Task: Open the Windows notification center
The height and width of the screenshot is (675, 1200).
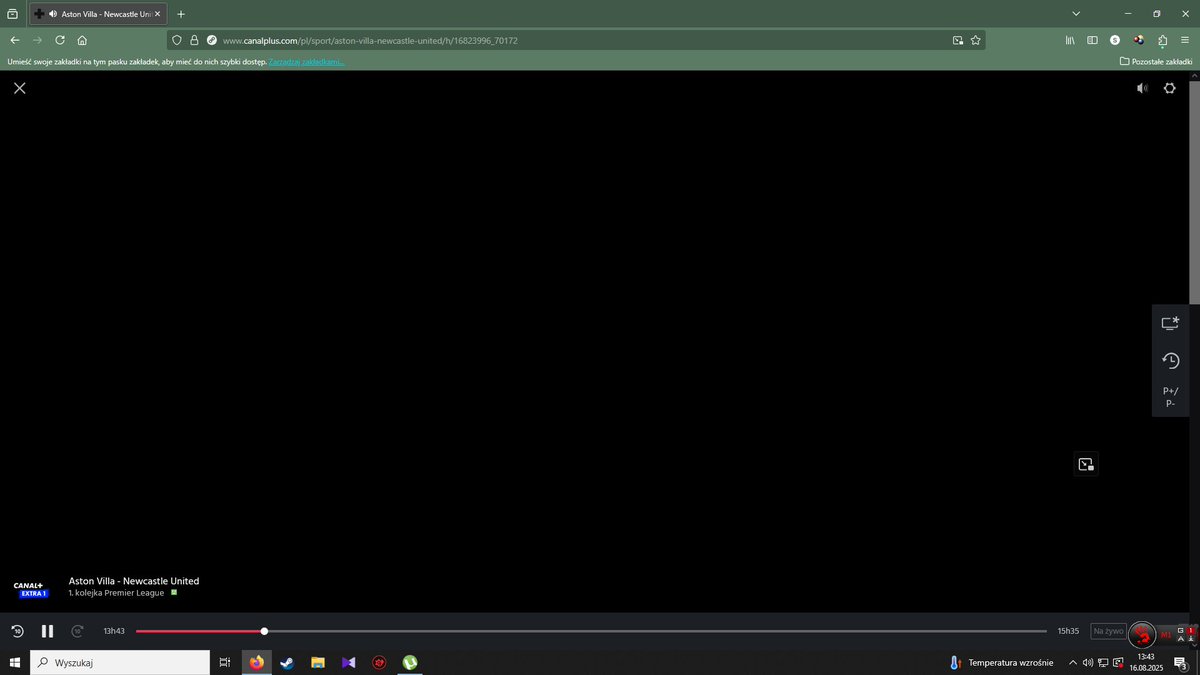Action: click(x=1181, y=662)
